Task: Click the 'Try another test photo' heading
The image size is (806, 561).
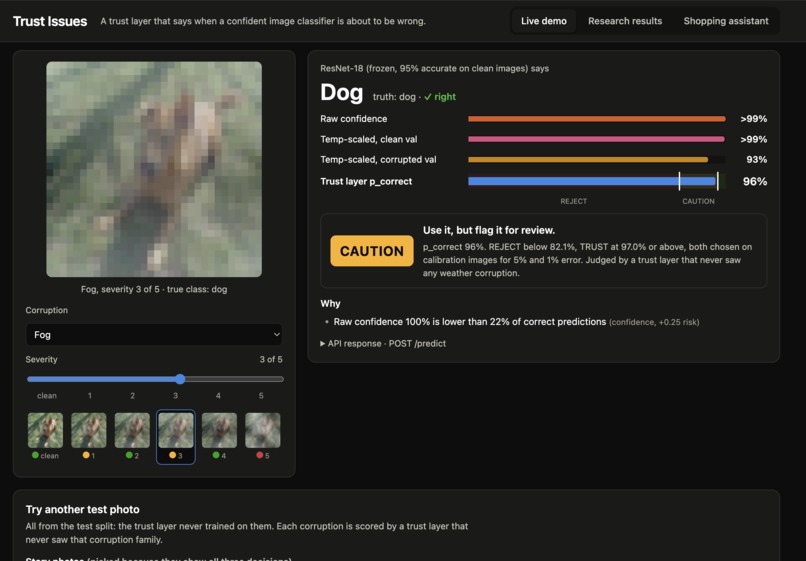Action: tap(82, 509)
